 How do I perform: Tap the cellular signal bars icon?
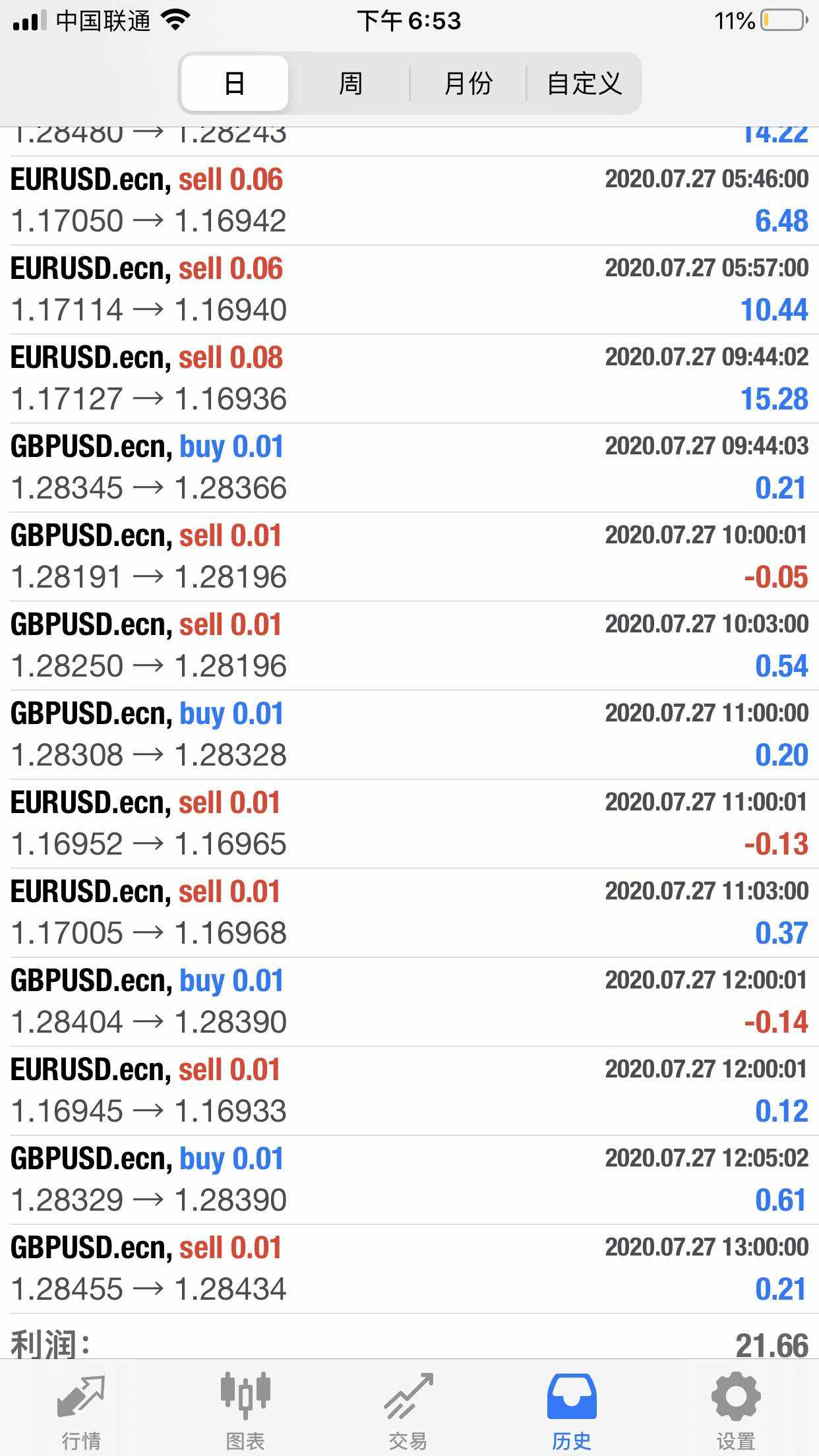(30, 21)
